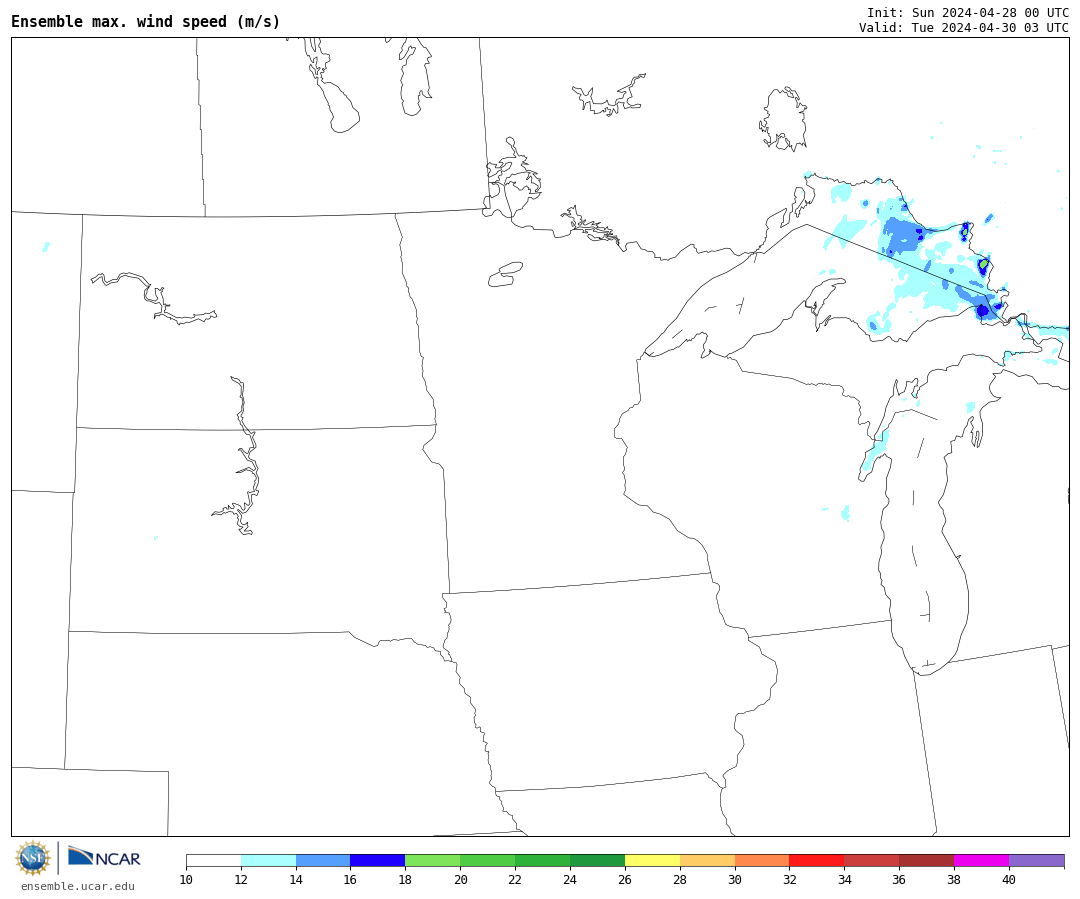Click the colorbar label '10'
1080x899 pixels.
click(186, 880)
